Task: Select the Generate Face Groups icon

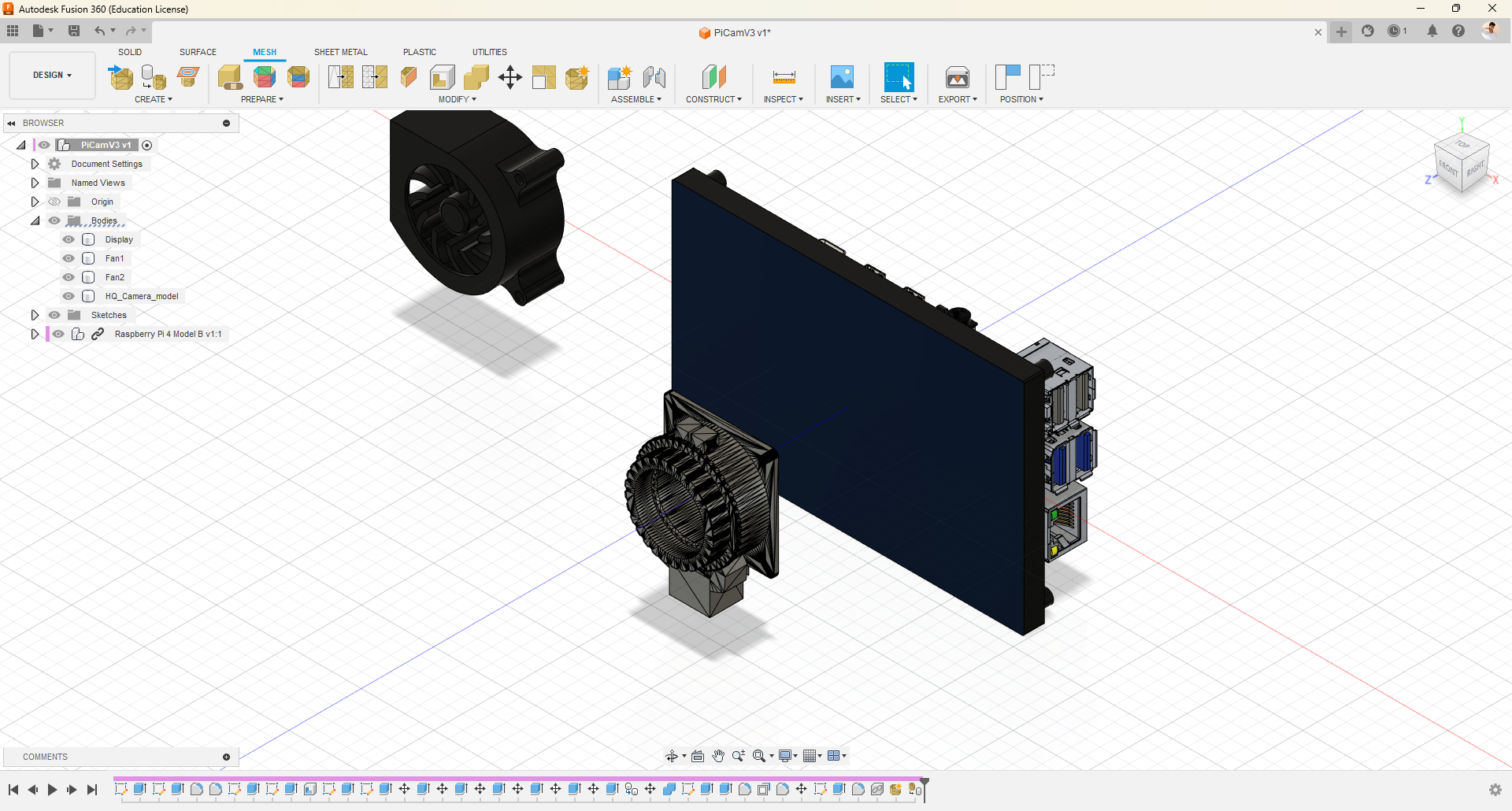Action: [x=265, y=77]
